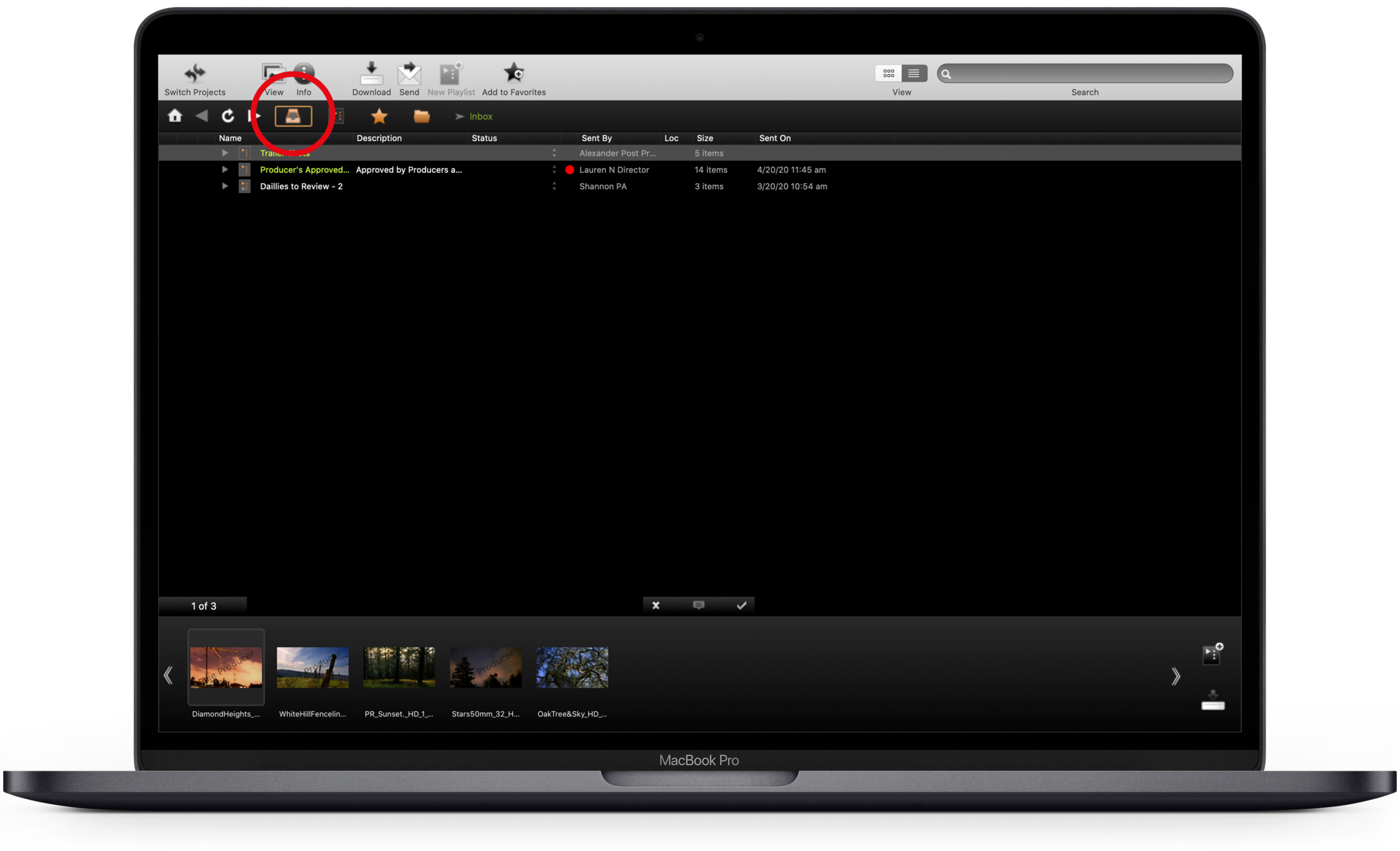Switch to grid thumbnail view
This screenshot has width=1400, height=851.
point(888,73)
